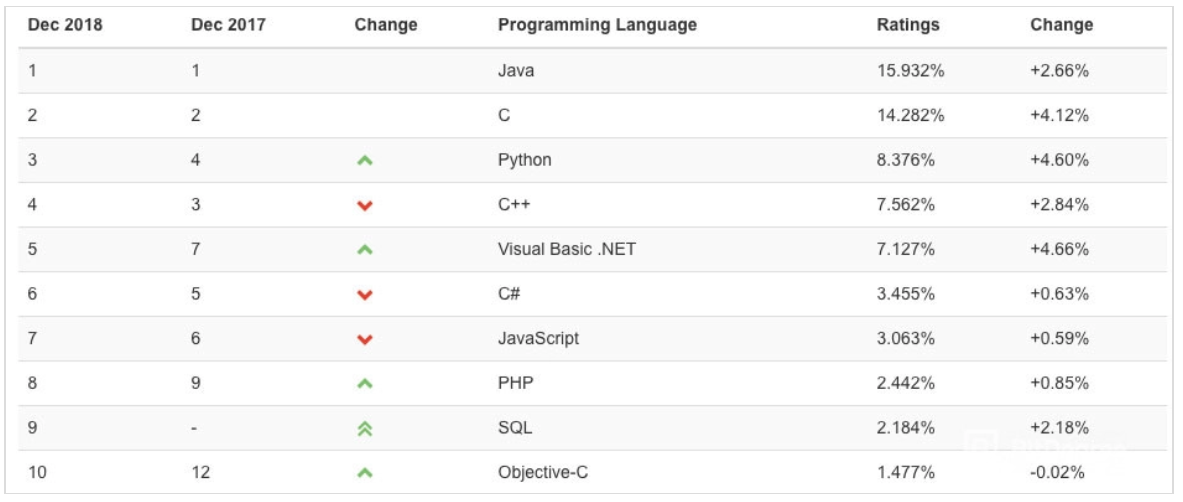The width and height of the screenshot is (1183, 502).
Task: Select the Java language name
Action: pyautogui.click(x=516, y=71)
